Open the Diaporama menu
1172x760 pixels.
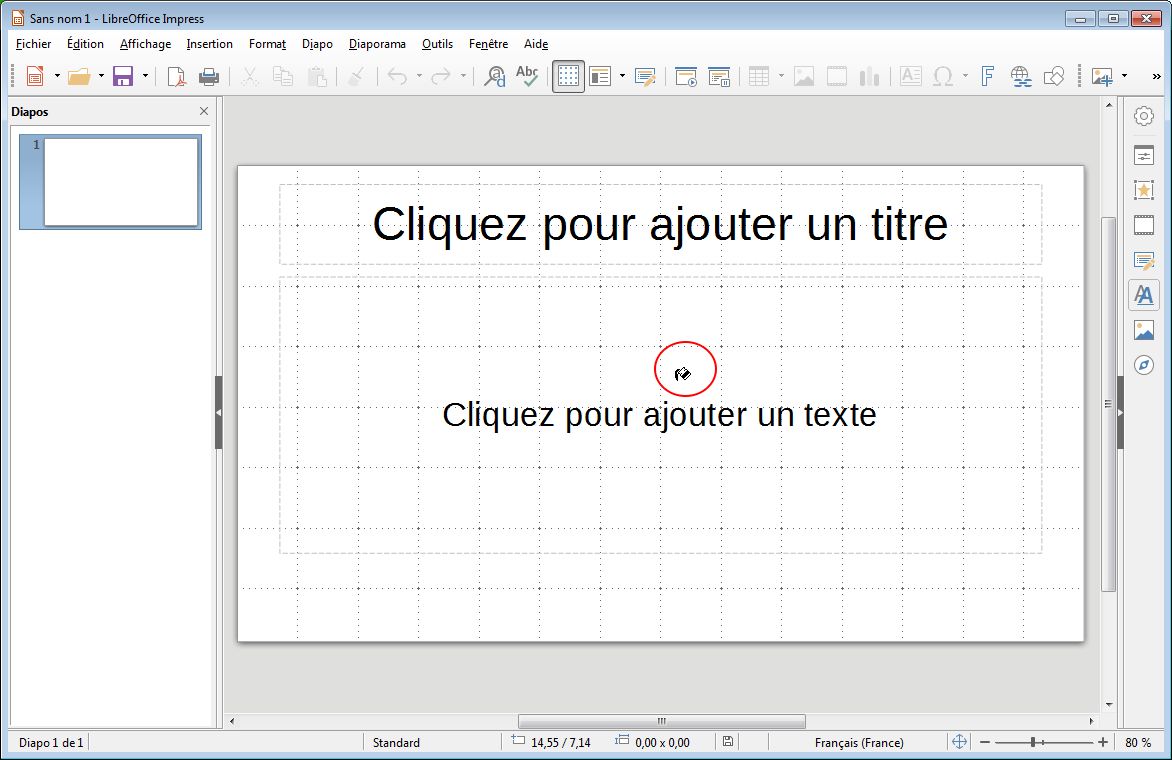click(x=377, y=44)
